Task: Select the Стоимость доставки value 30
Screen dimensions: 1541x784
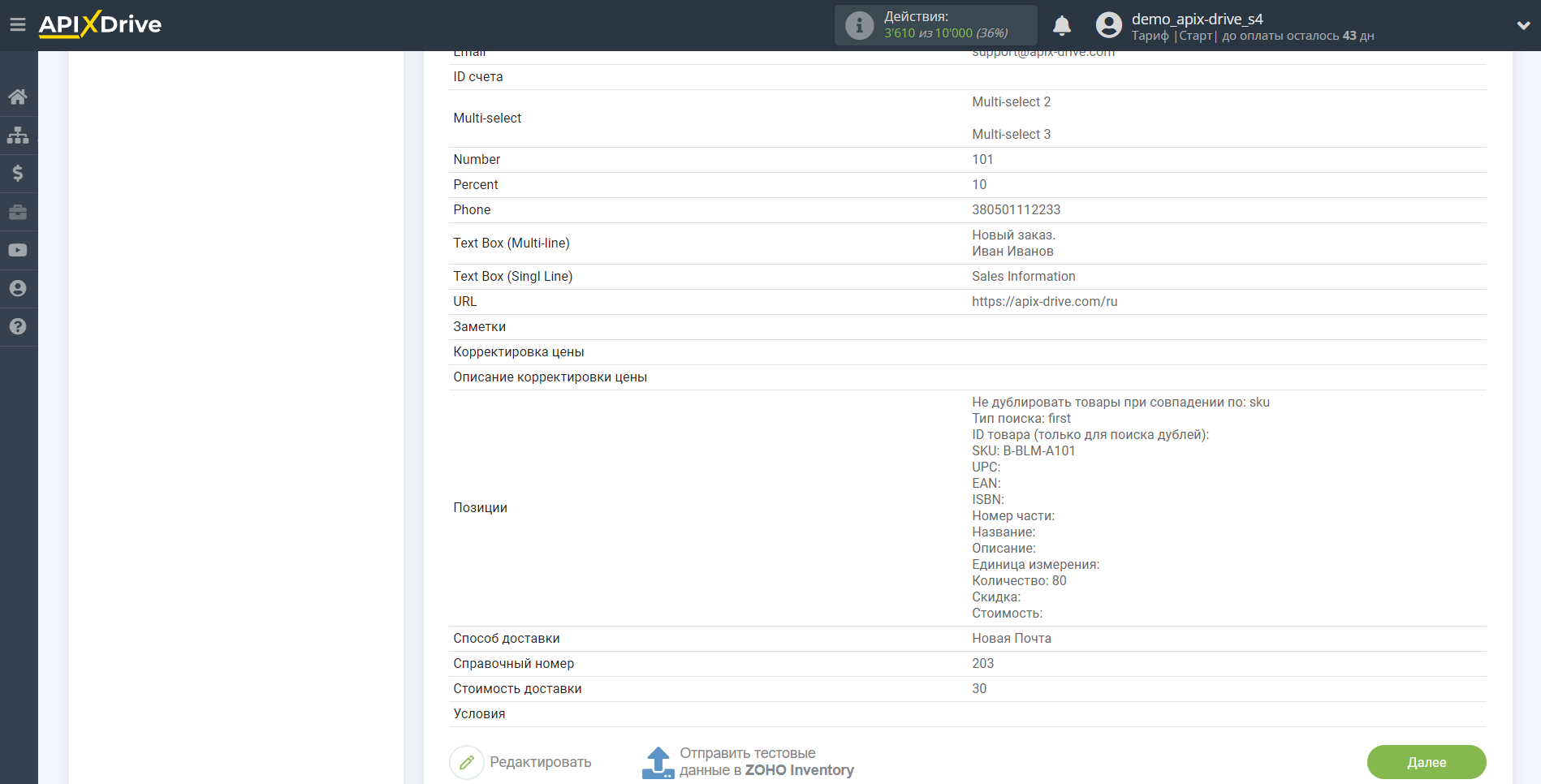Action: [x=979, y=688]
